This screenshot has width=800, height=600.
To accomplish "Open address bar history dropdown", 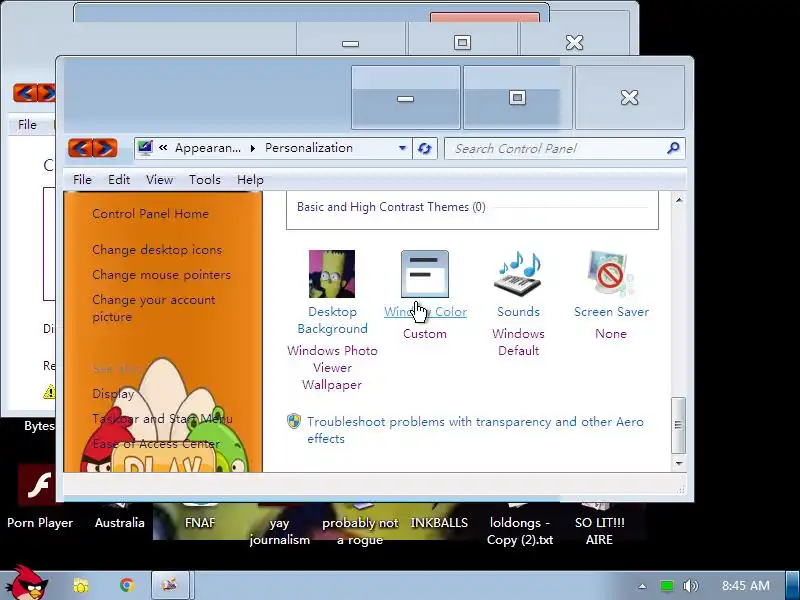I will (402, 148).
